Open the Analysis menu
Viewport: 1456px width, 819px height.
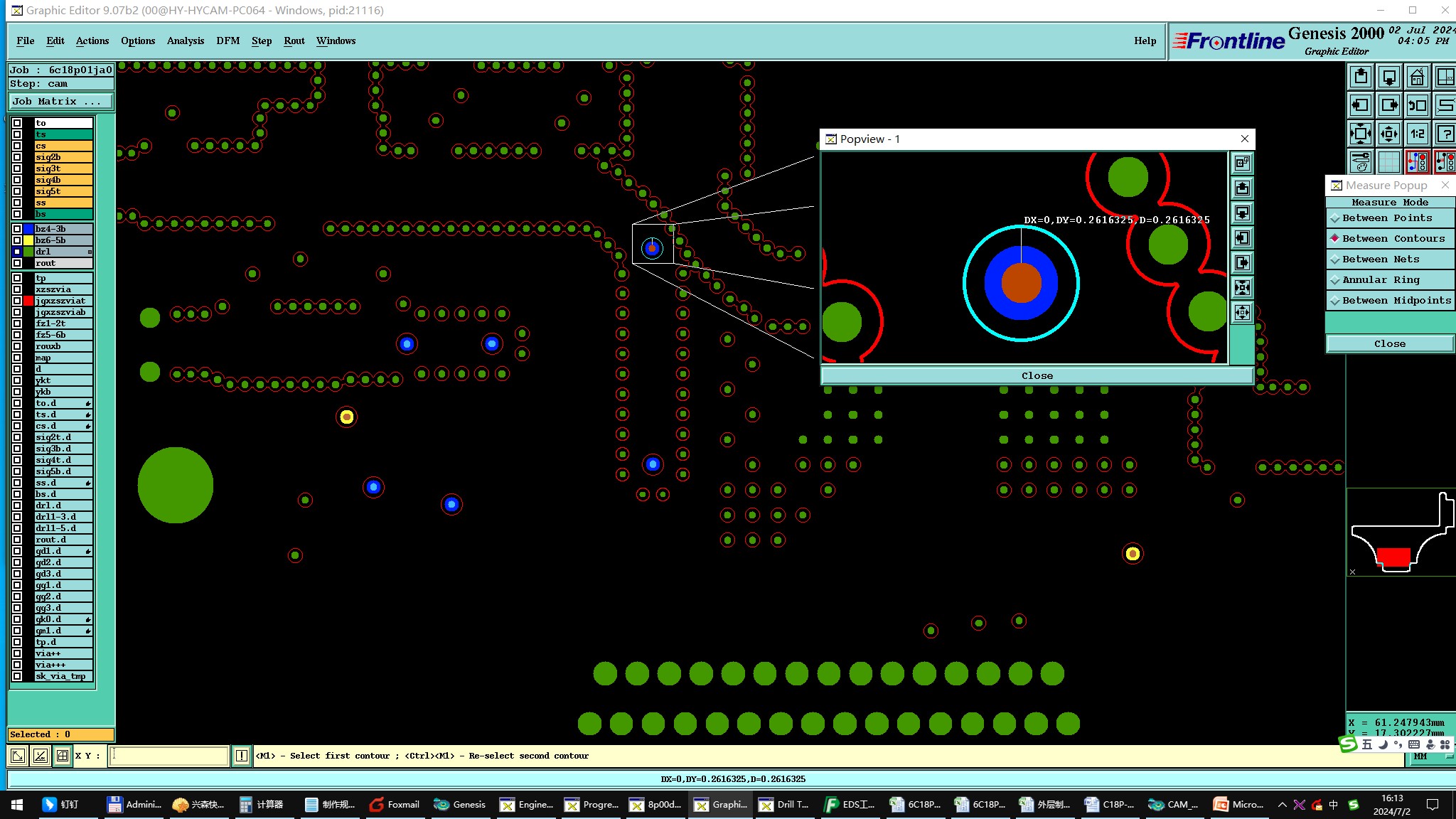(185, 41)
